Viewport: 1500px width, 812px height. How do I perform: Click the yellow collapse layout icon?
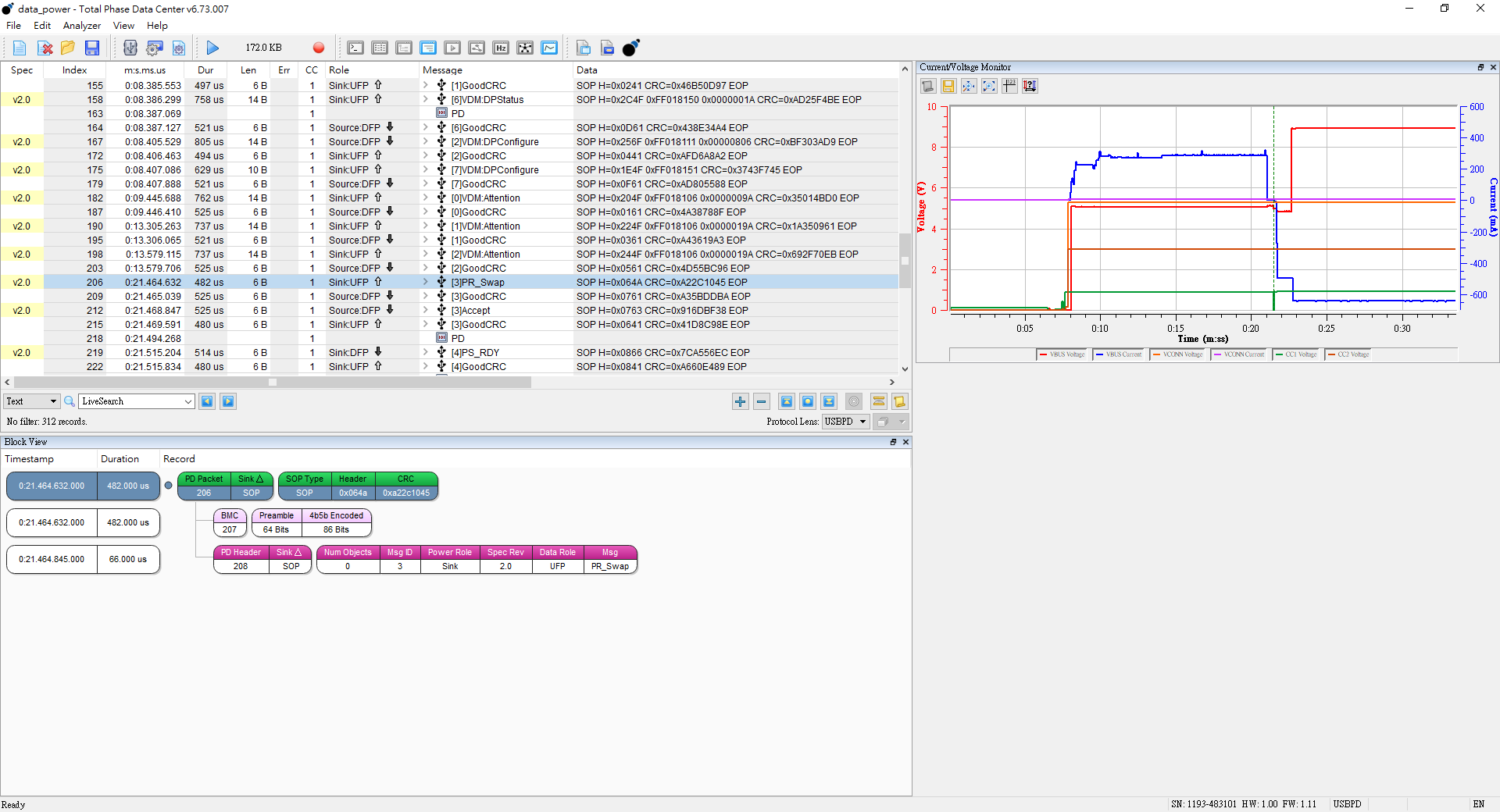pyautogui.click(x=878, y=401)
